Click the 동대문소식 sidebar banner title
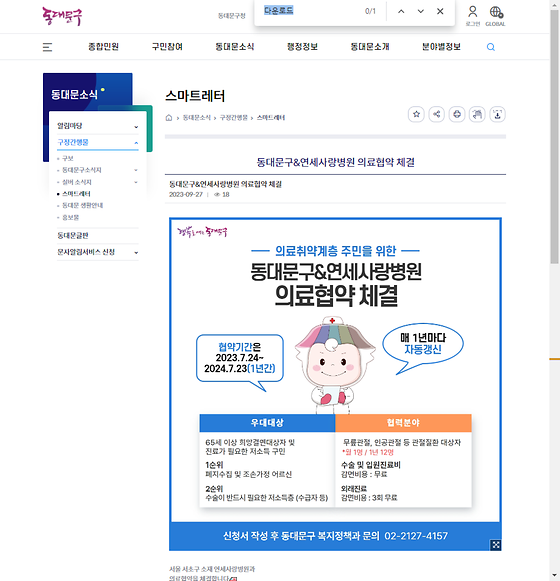The image size is (560, 581). tap(74, 94)
